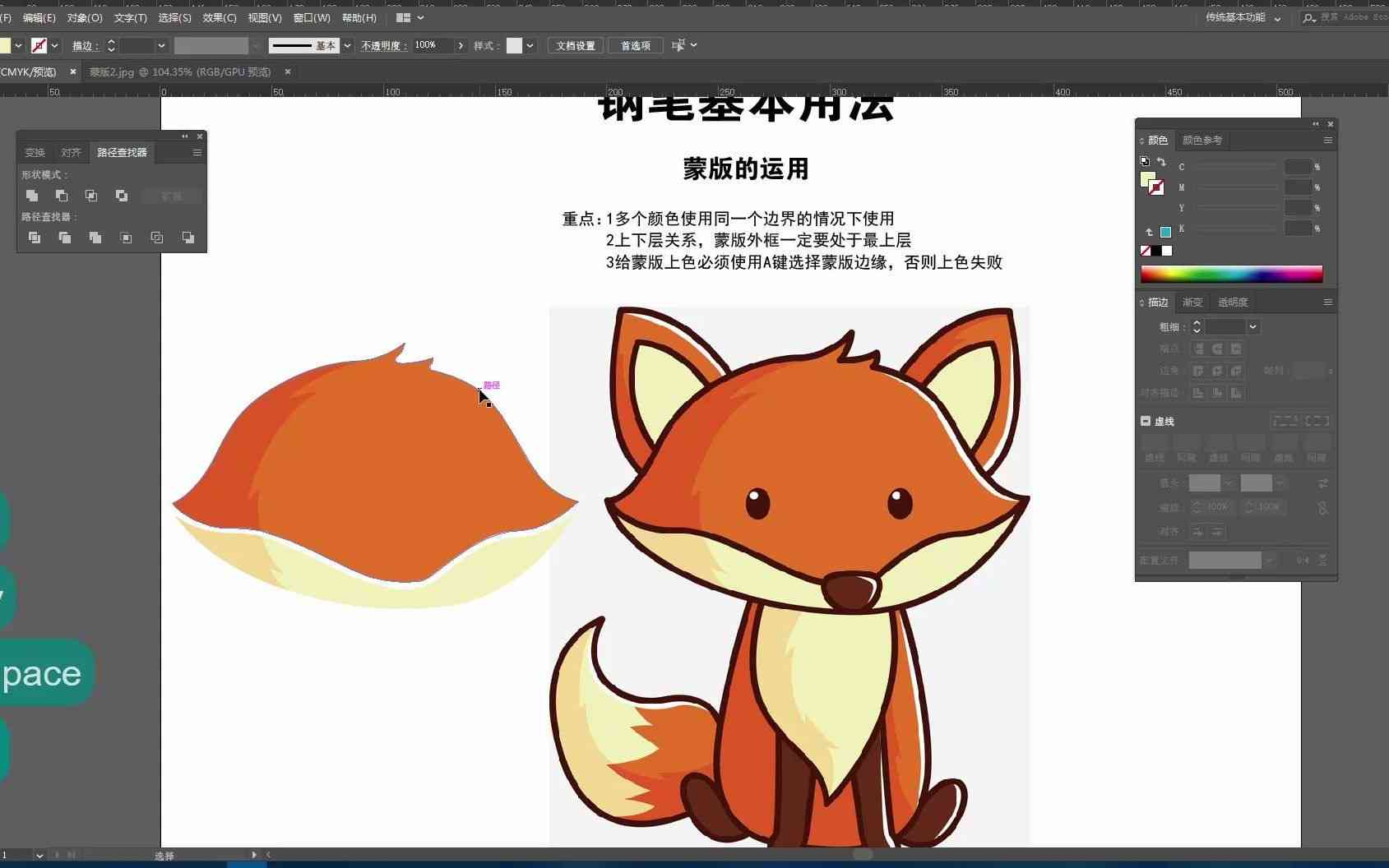Expand the 粗细 weight dropdown in Stroke panel
Viewport: 1389px width, 868px height.
click(x=1253, y=327)
